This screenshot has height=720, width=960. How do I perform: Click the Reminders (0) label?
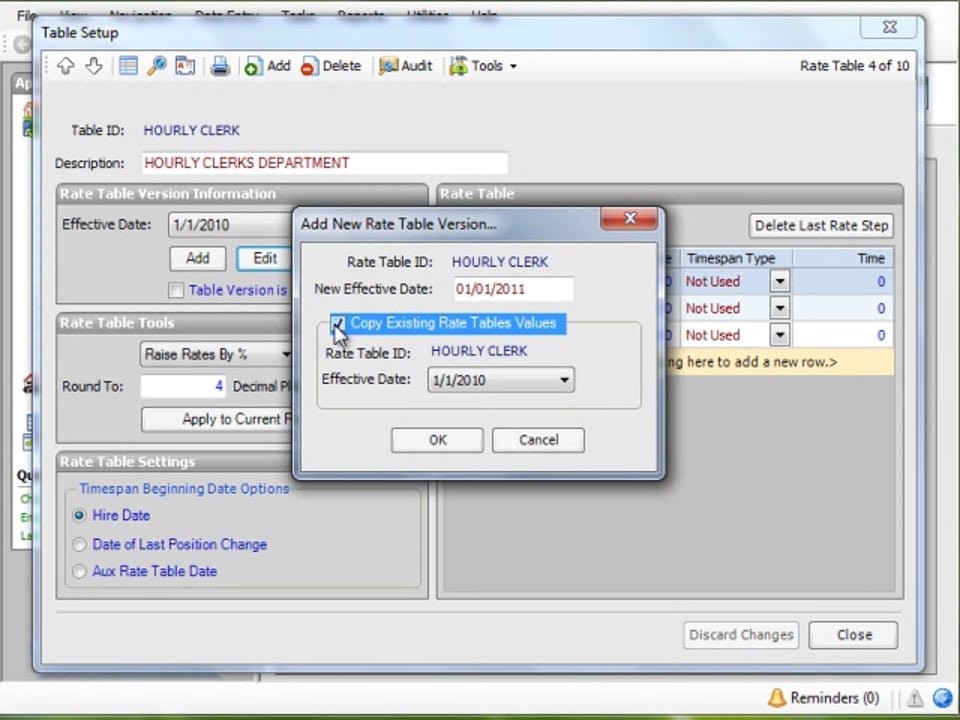(834, 698)
